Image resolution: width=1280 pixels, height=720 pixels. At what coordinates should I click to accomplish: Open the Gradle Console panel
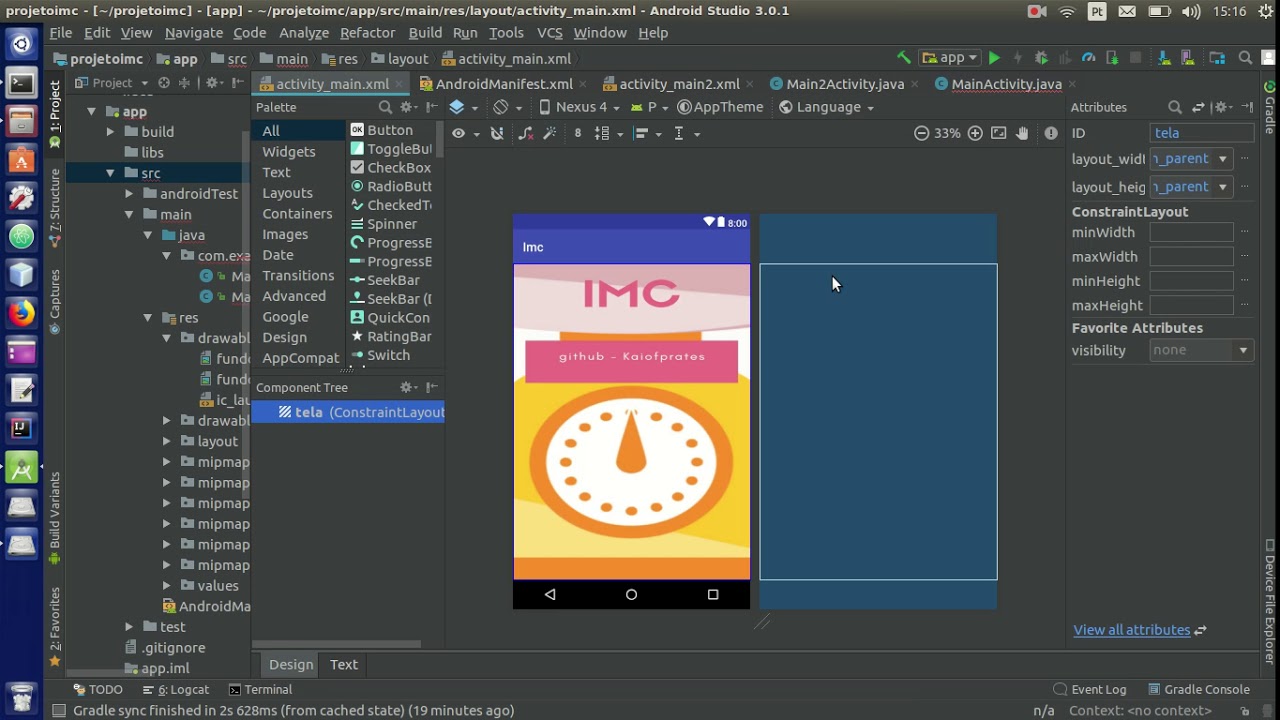pyautogui.click(x=1198, y=689)
